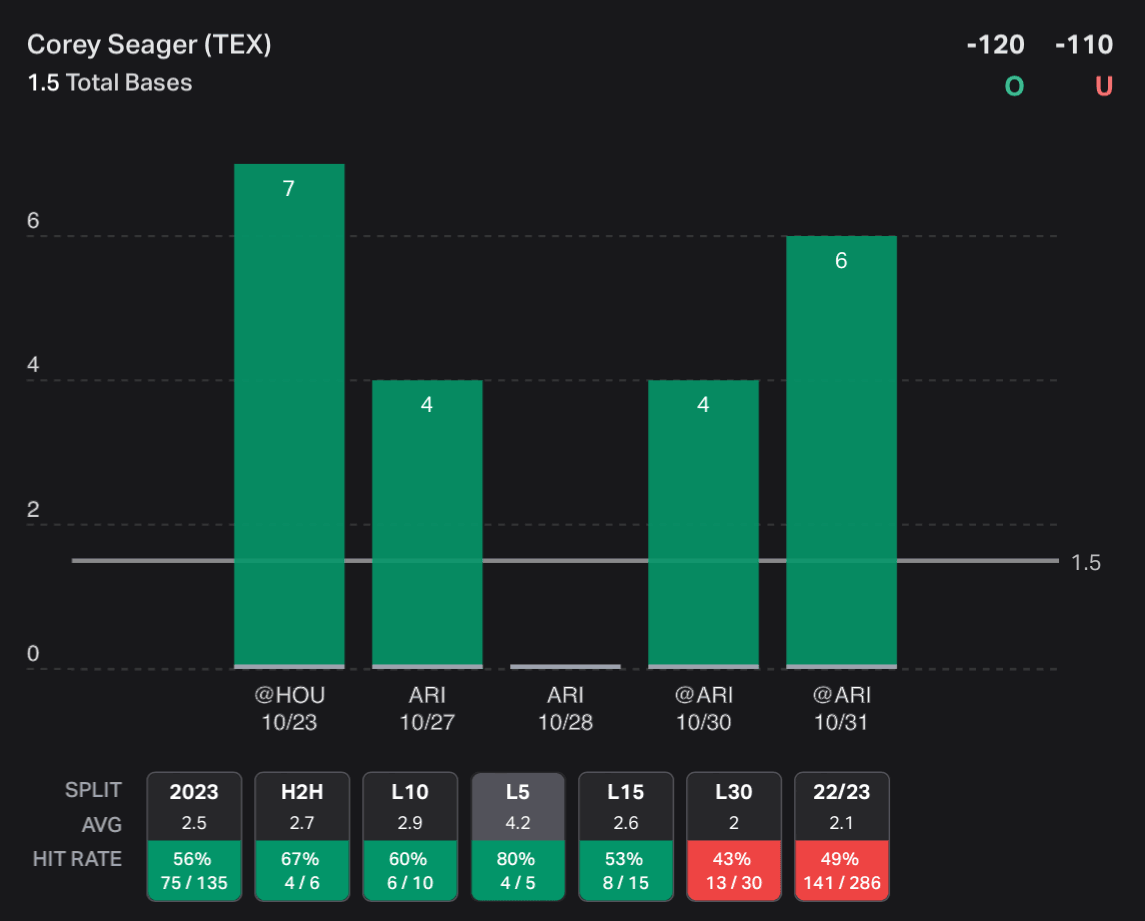Click the @HOU 10/23 bar showing 7
Viewport: 1145px width, 921px height.
point(289,415)
